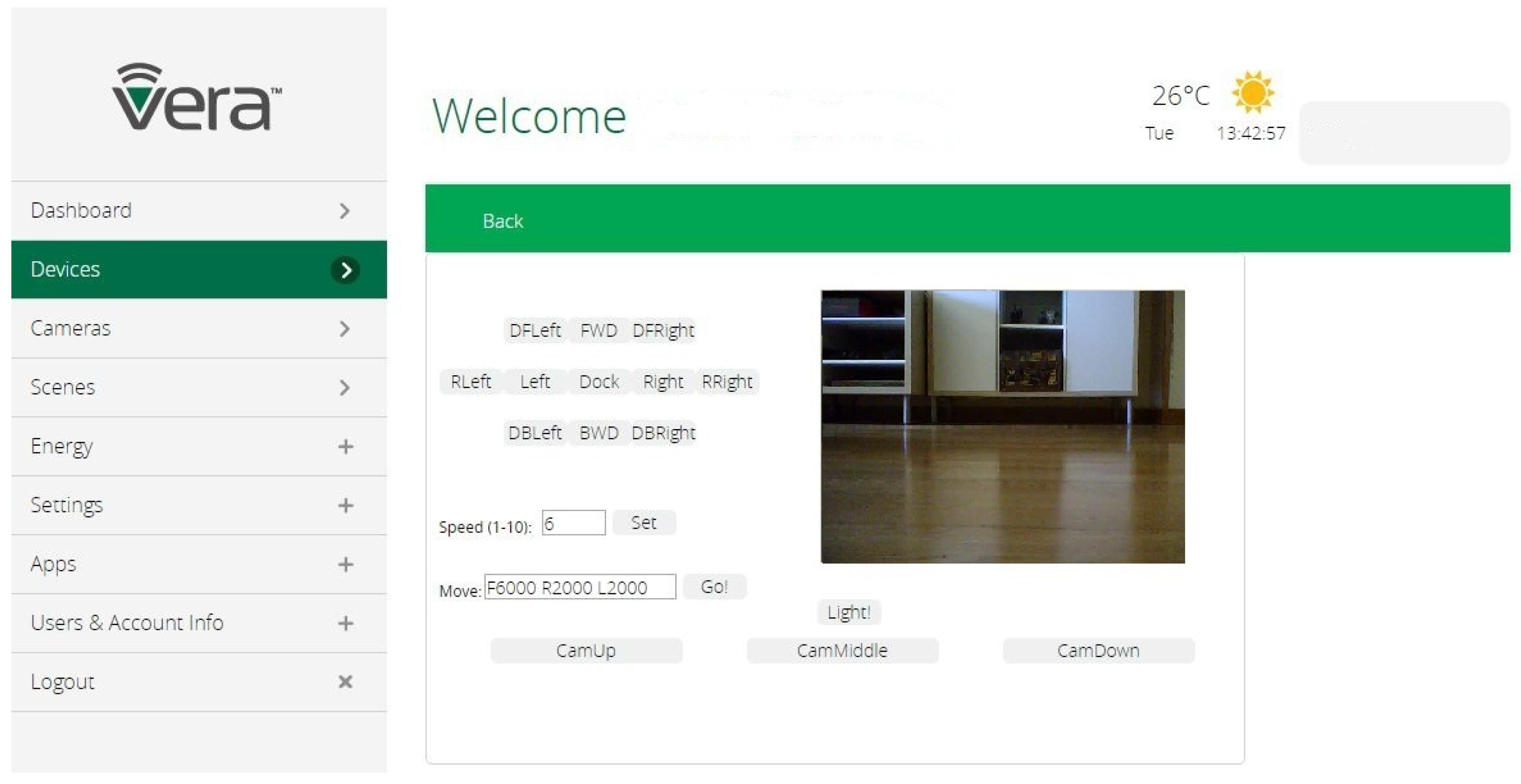Click the Devices circled arrow icon

(345, 270)
